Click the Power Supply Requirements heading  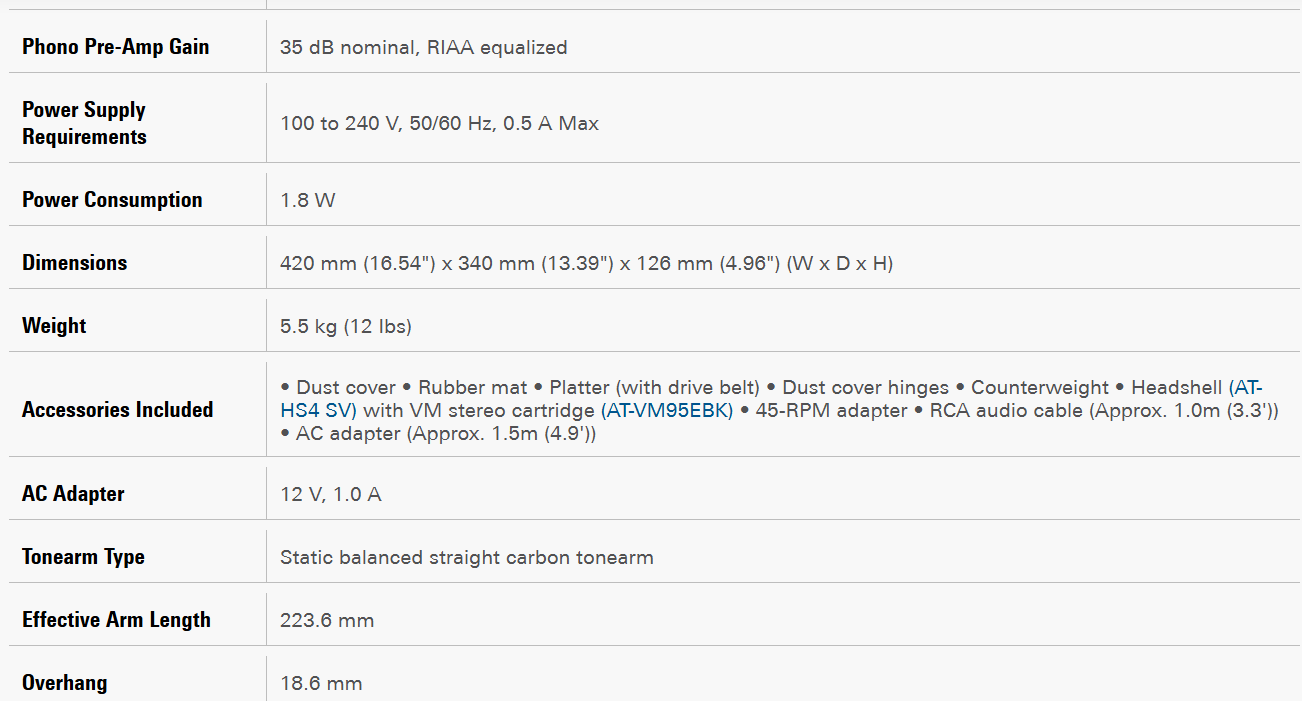click(84, 123)
